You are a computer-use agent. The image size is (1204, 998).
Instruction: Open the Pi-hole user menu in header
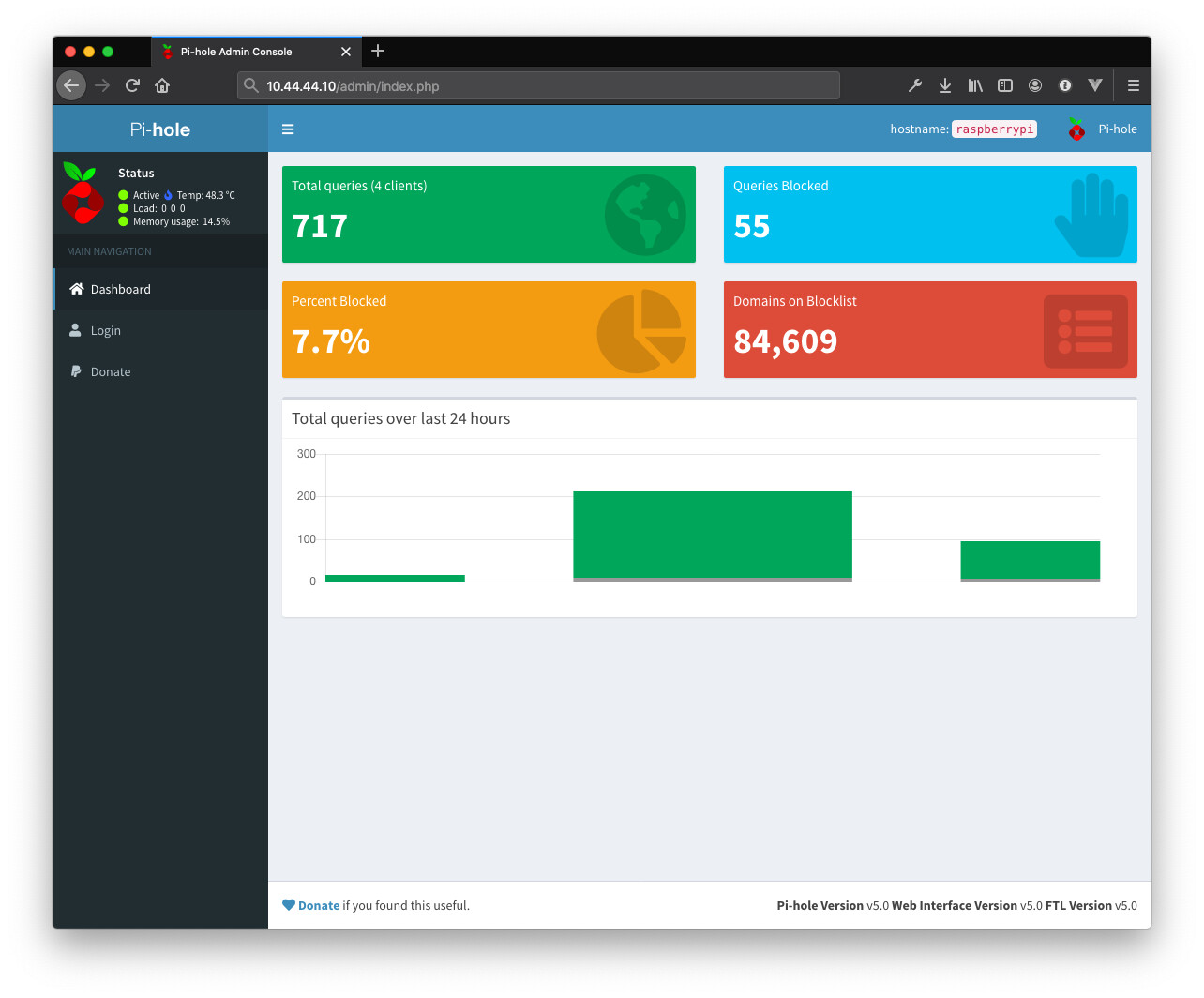[1103, 129]
